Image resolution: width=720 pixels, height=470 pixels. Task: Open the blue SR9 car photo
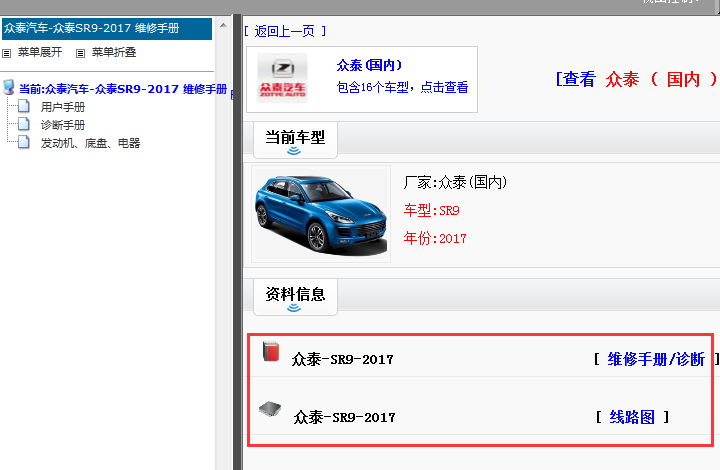point(321,214)
